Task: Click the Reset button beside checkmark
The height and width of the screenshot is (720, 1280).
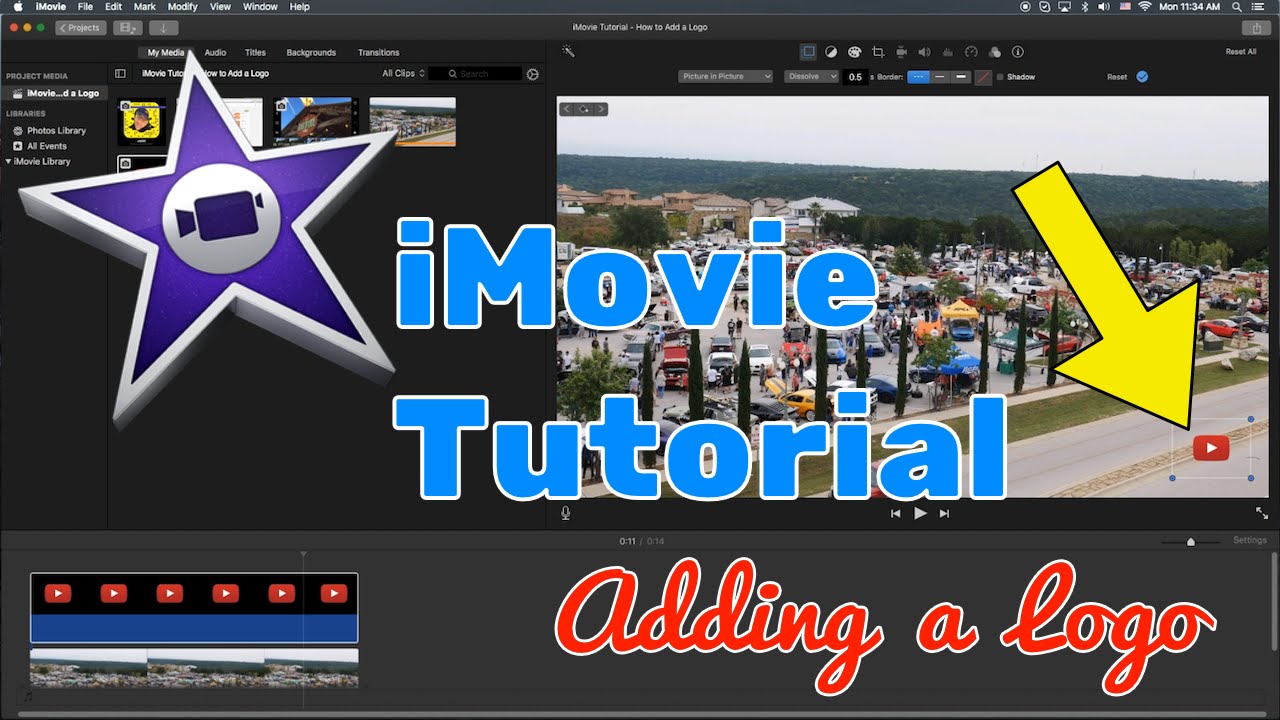Action: coord(1117,77)
